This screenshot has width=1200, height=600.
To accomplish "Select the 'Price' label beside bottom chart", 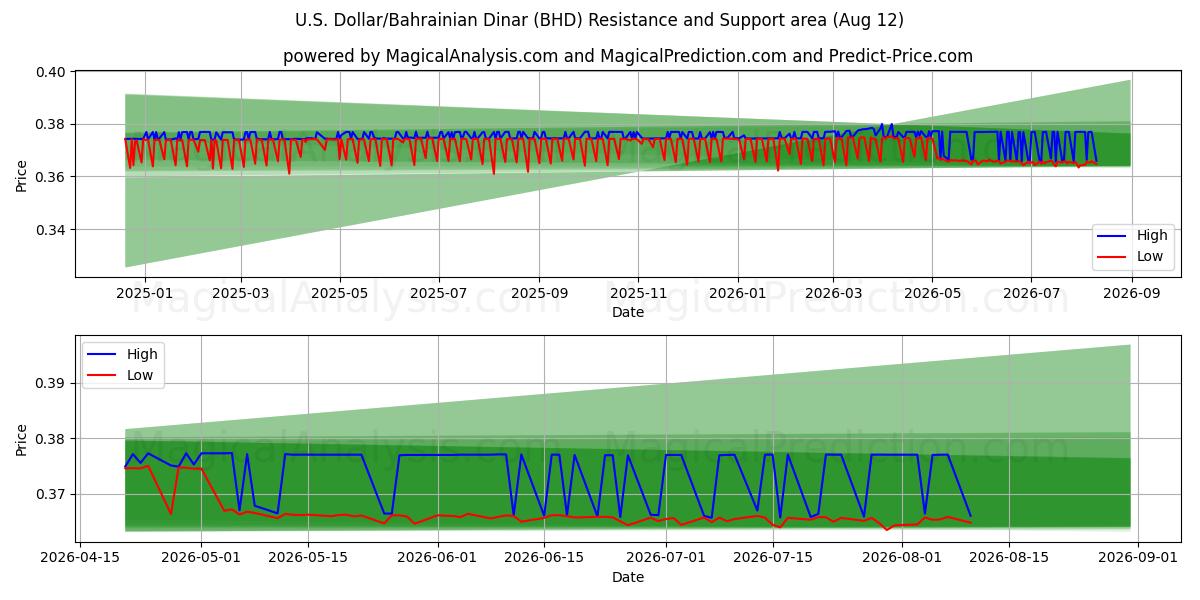I will coord(22,439).
